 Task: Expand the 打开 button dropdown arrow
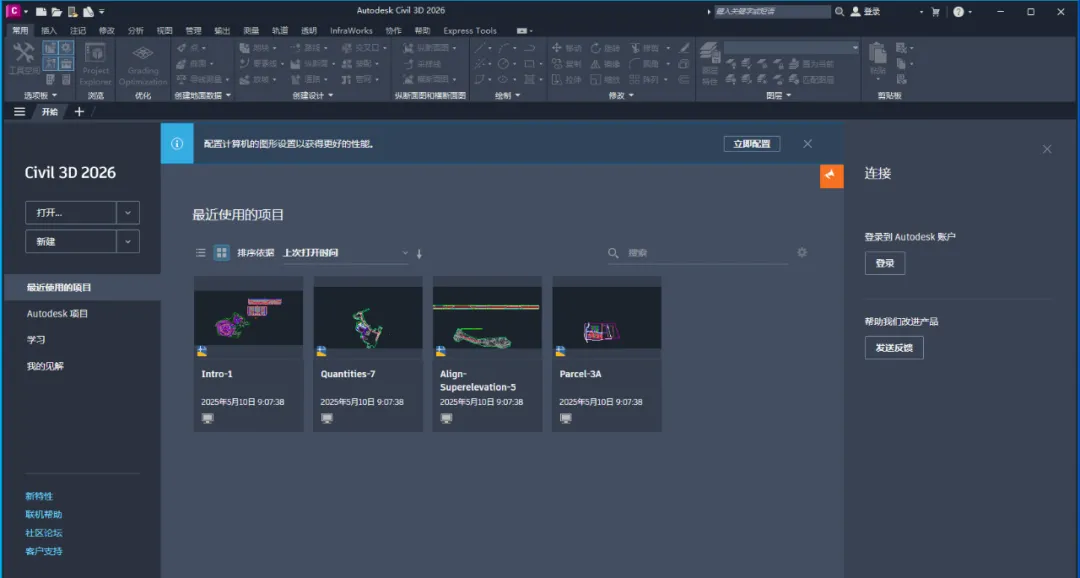click(x=128, y=213)
